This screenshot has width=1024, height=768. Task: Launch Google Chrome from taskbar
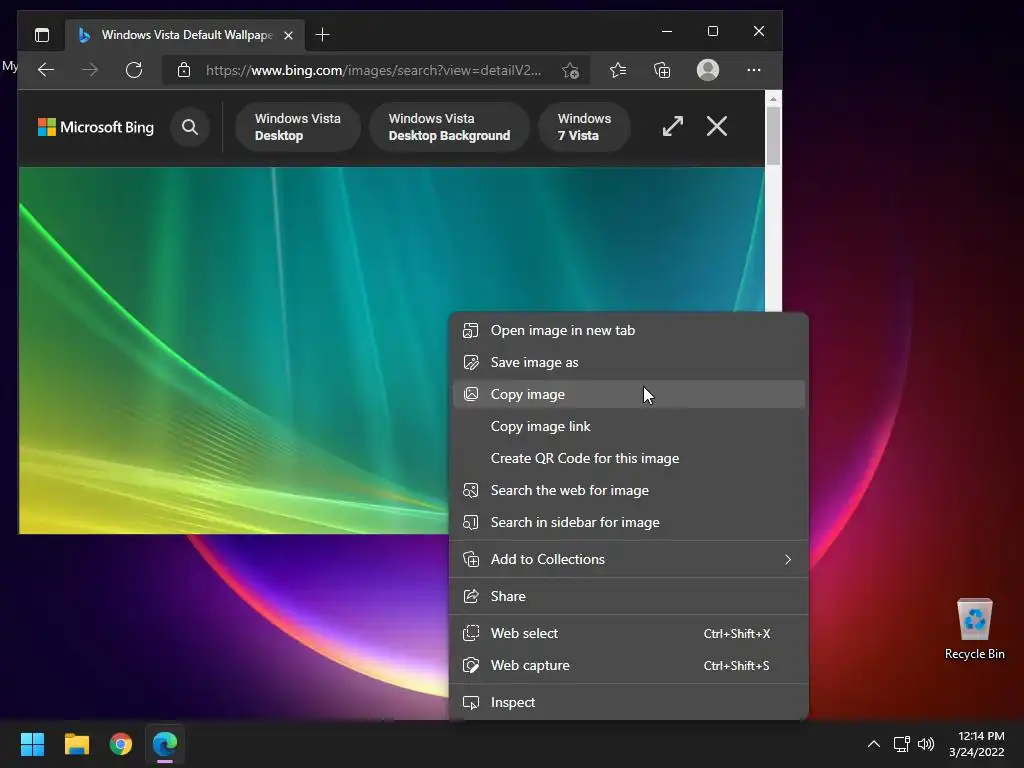pyautogui.click(x=121, y=744)
